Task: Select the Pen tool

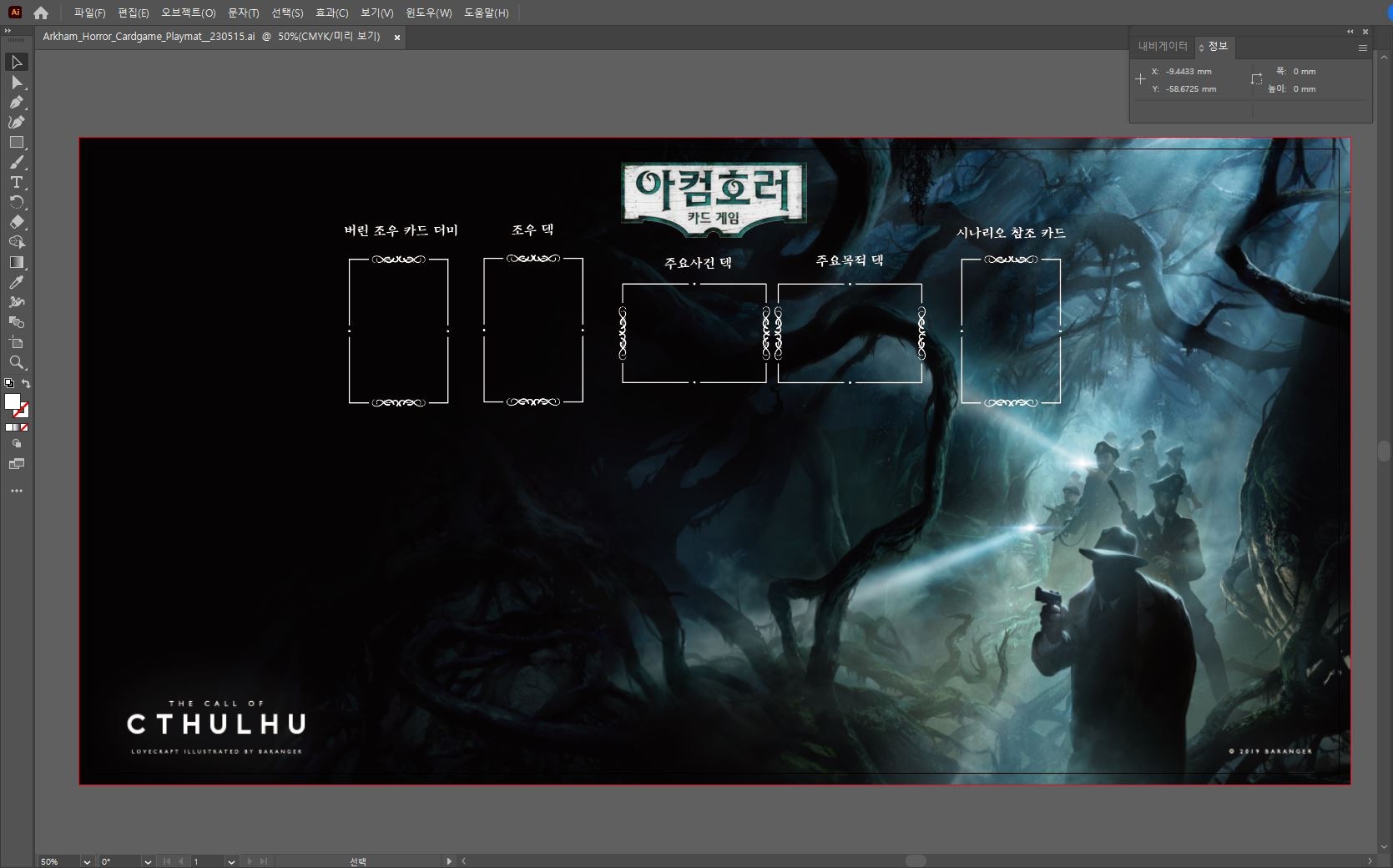Action: pos(17,103)
